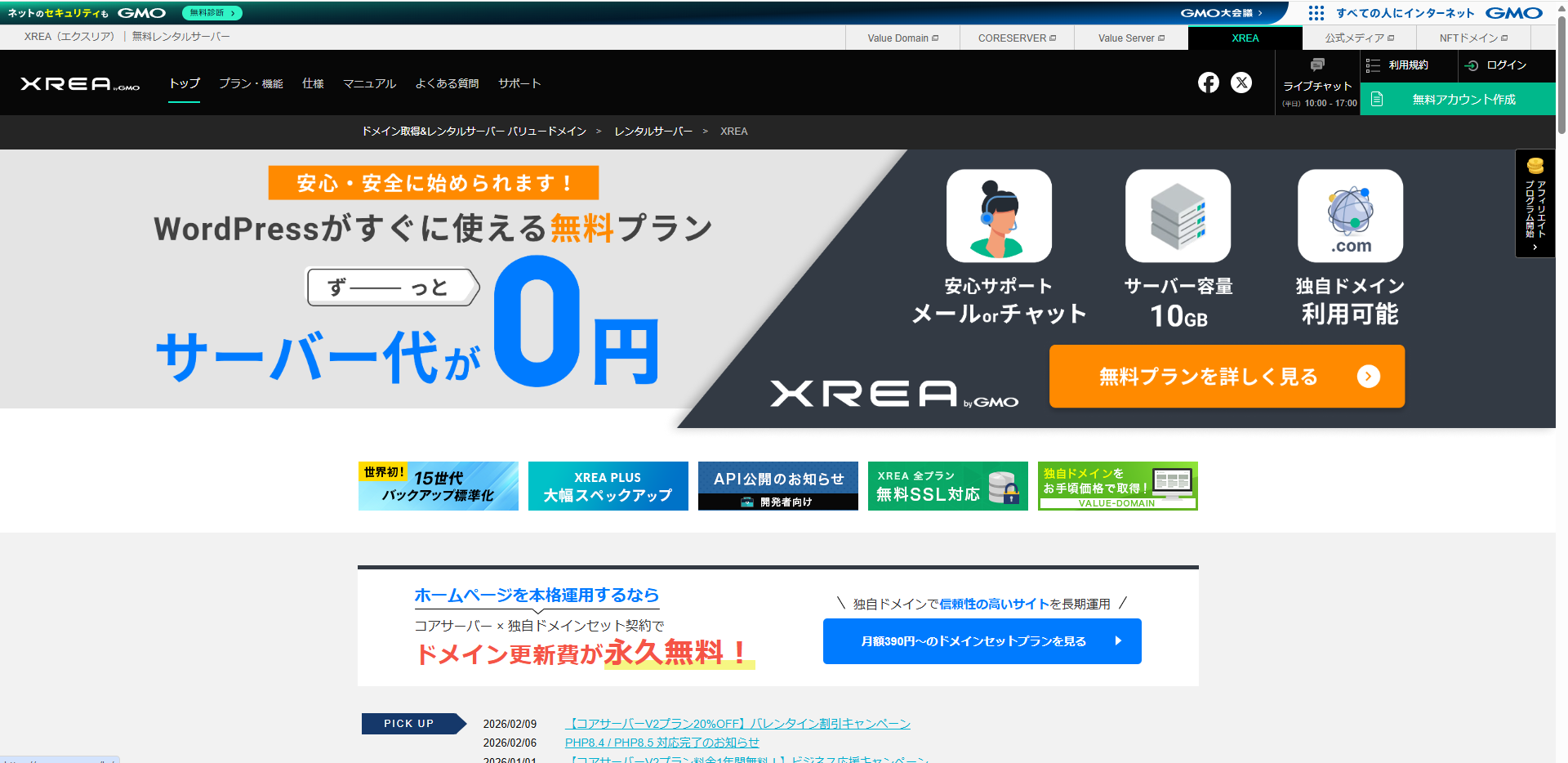Click the 無料SSL対応 banner thumbnail
The width and height of the screenshot is (1568, 763).
[947, 486]
